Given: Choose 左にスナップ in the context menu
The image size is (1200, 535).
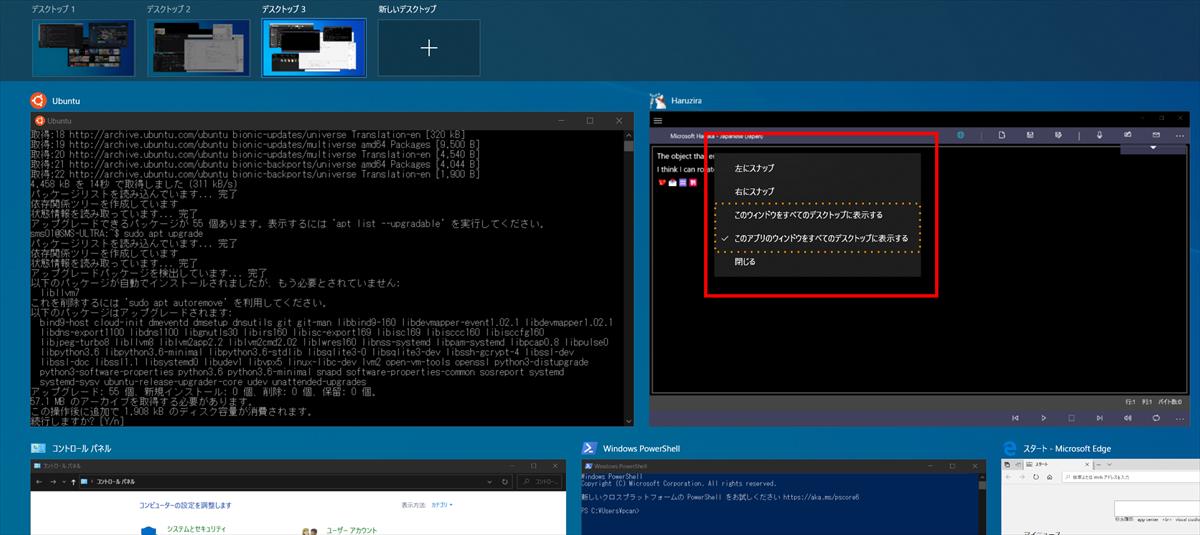Looking at the screenshot, I should 754,168.
